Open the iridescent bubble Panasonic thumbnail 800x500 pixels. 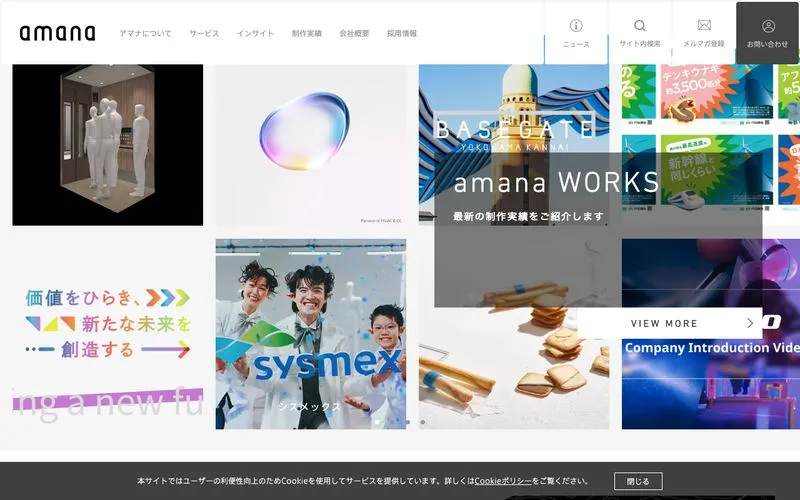pos(311,145)
